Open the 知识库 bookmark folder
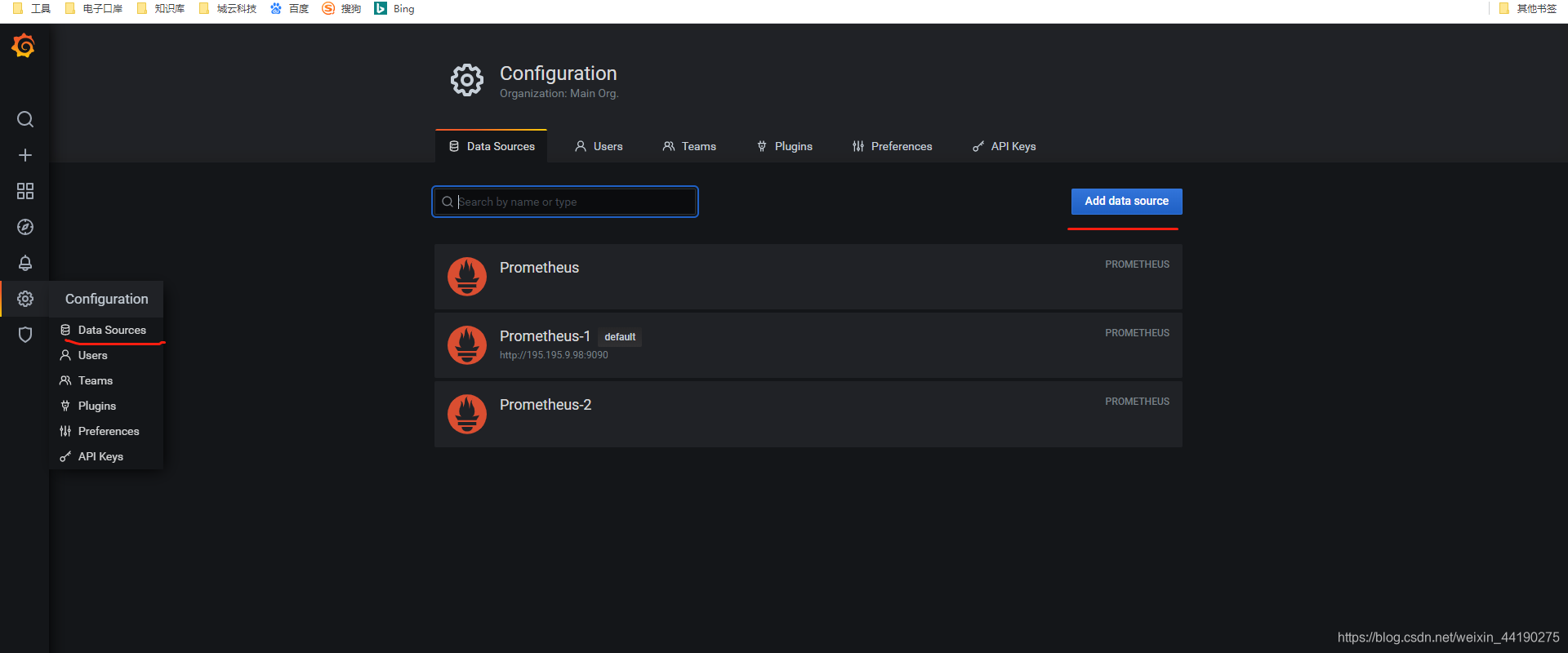Screen dimensions: 1568x653 (x=161, y=8)
